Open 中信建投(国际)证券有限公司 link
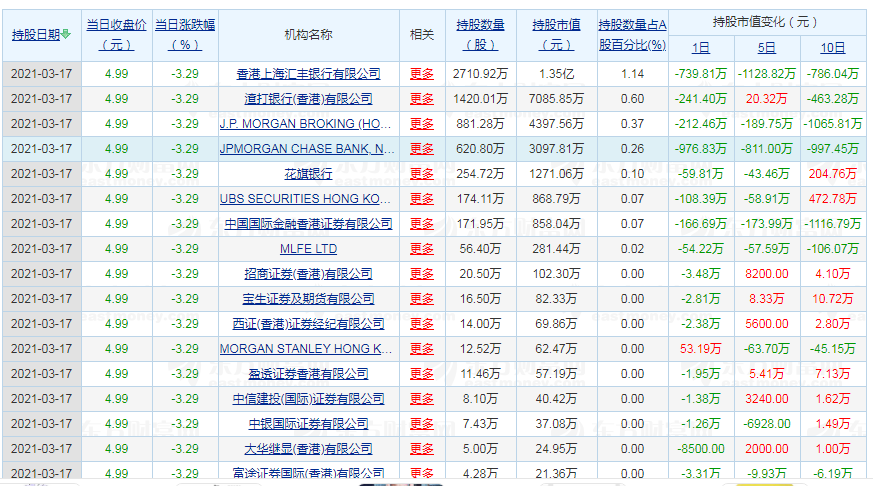The image size is (873, 486). [308, 399]
